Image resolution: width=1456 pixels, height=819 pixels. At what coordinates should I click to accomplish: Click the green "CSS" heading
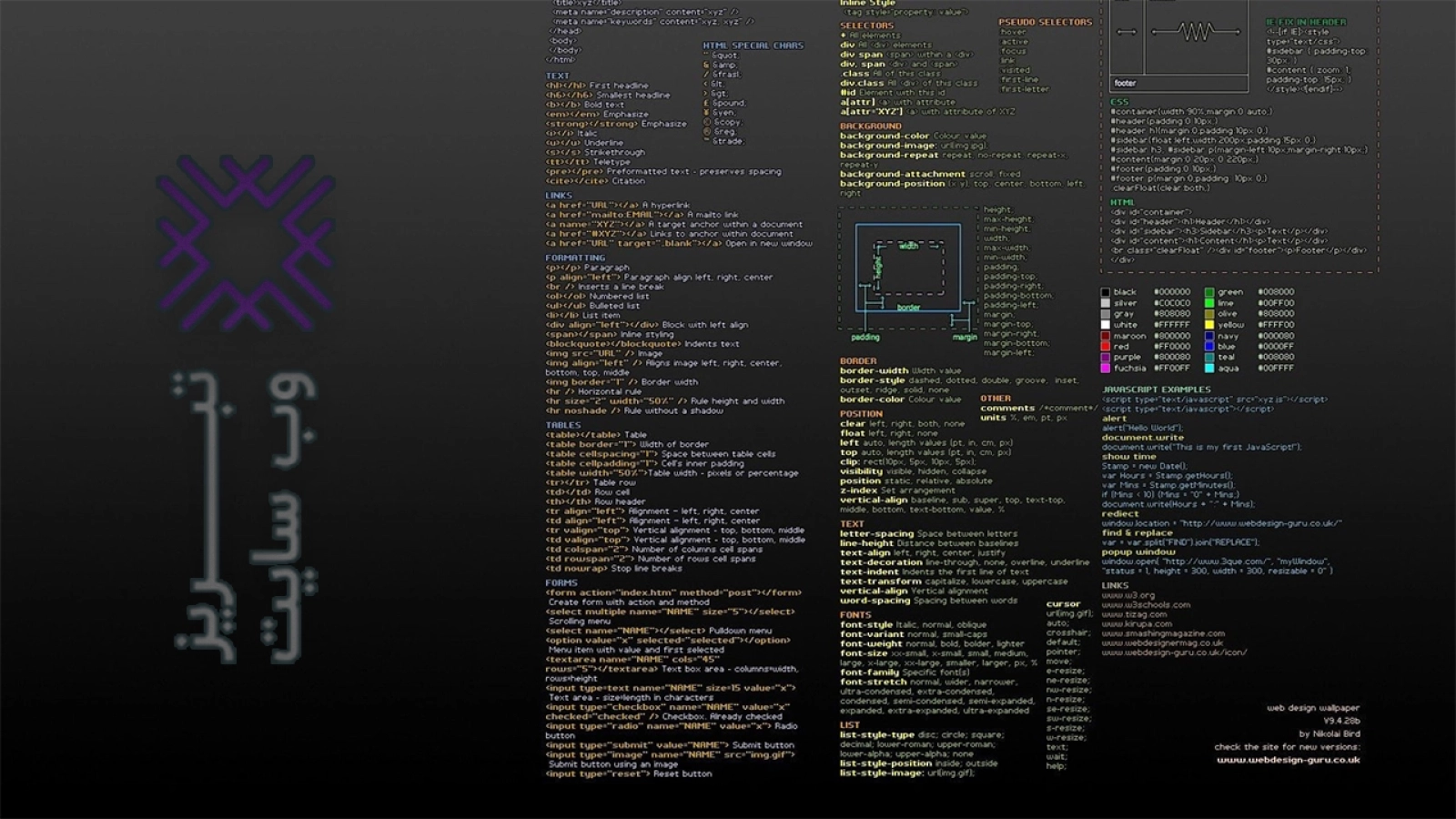tap(1119, 102)
